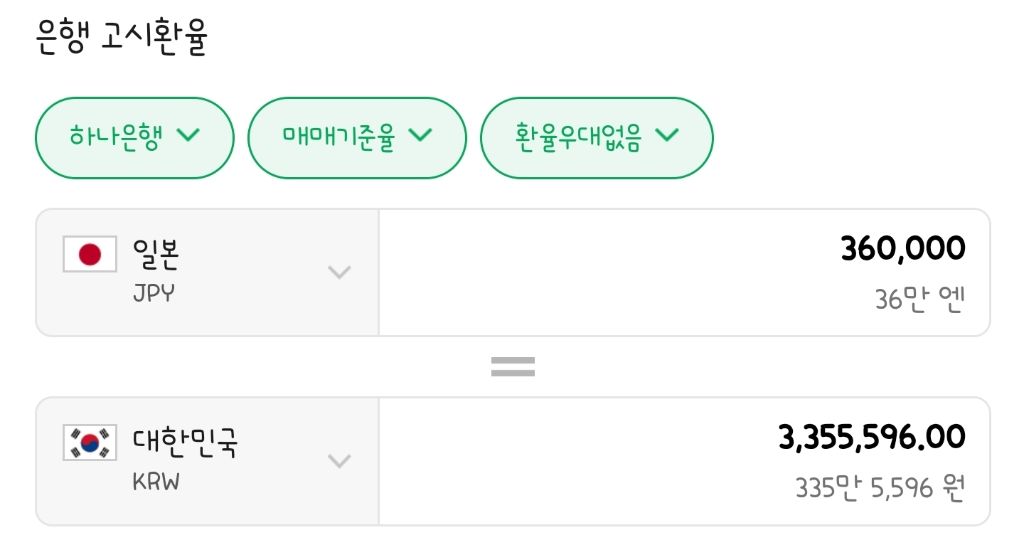Click the South Korea flag icon

click(x=90, y=443)
